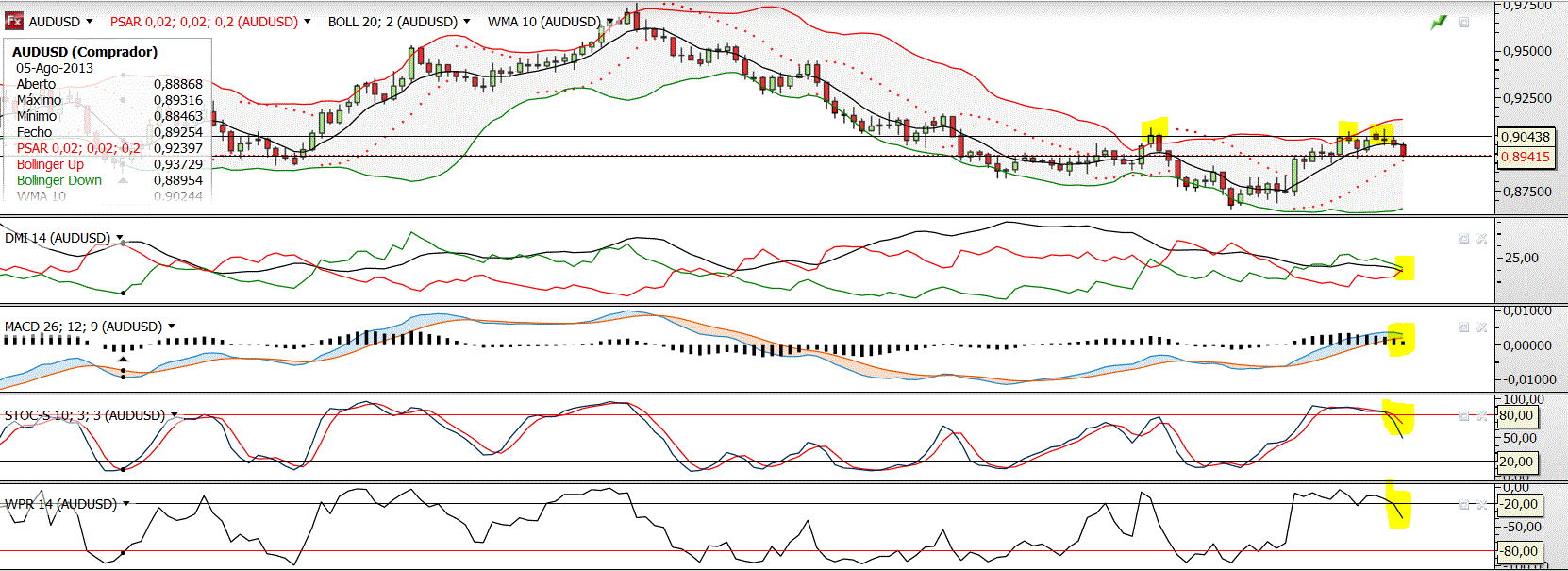The width and height of the screenshot is (1568, 571).
Task: Click the PSAR value 0,92397 in data box
Action: point(178,148)
